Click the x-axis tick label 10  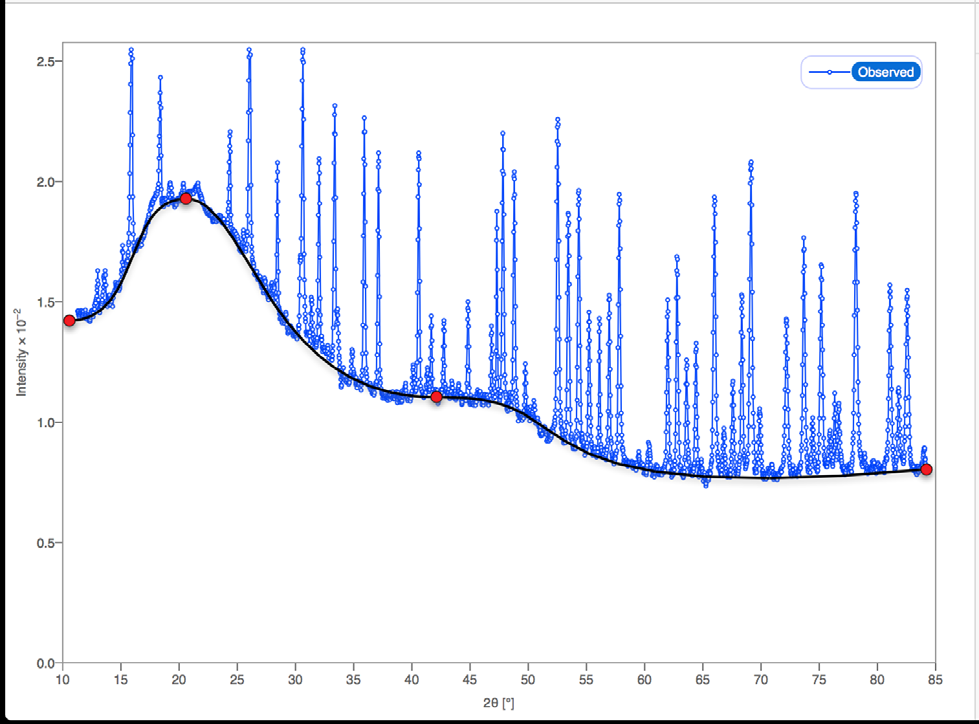[x=62, y=682]
